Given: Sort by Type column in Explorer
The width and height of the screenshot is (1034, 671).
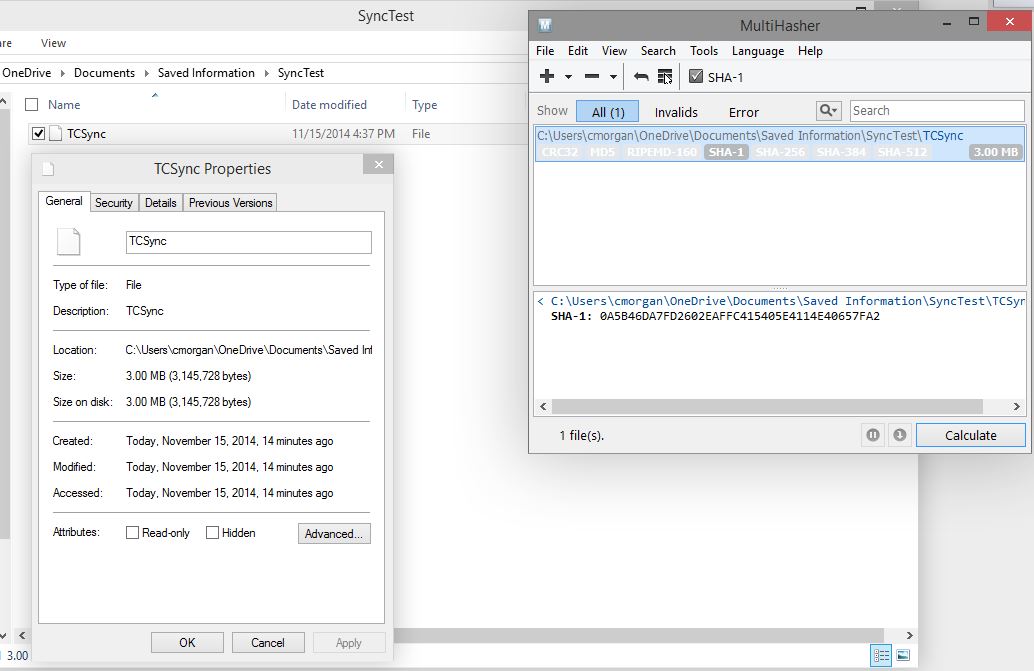Looking at the screenshot, I should pos(425,105).
